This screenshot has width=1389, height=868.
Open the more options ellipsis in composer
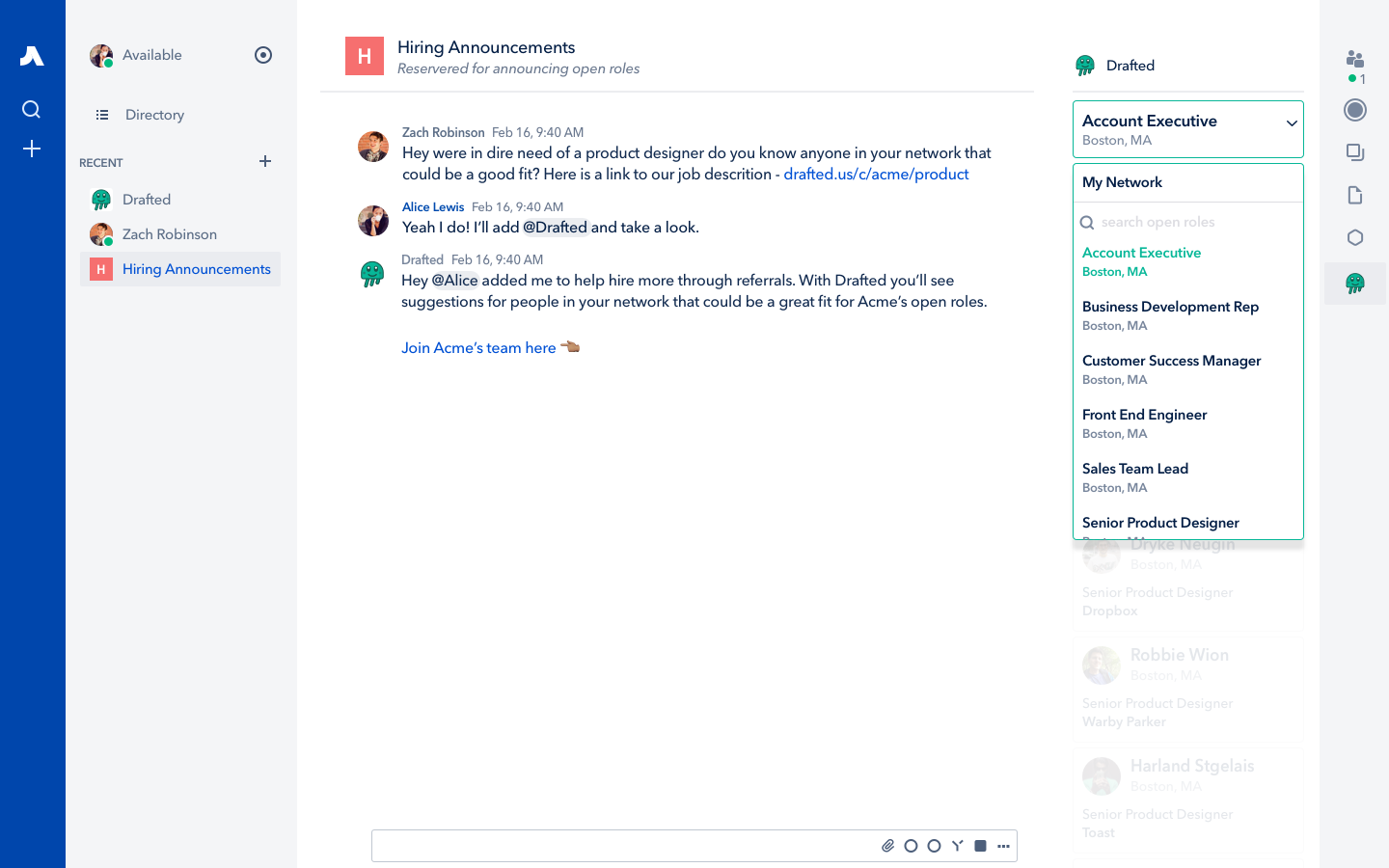pyautogui.click(x=1004, y=846)
